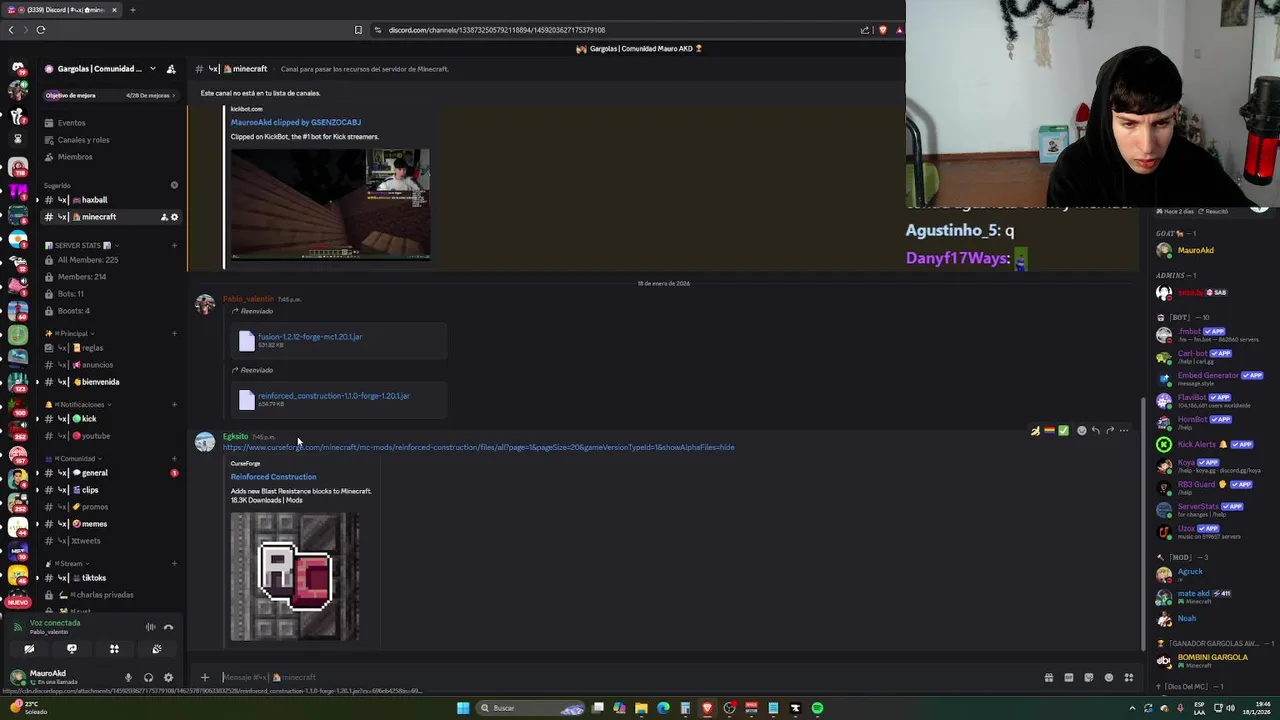Switch to the haxball channel

tap(110, 200)
